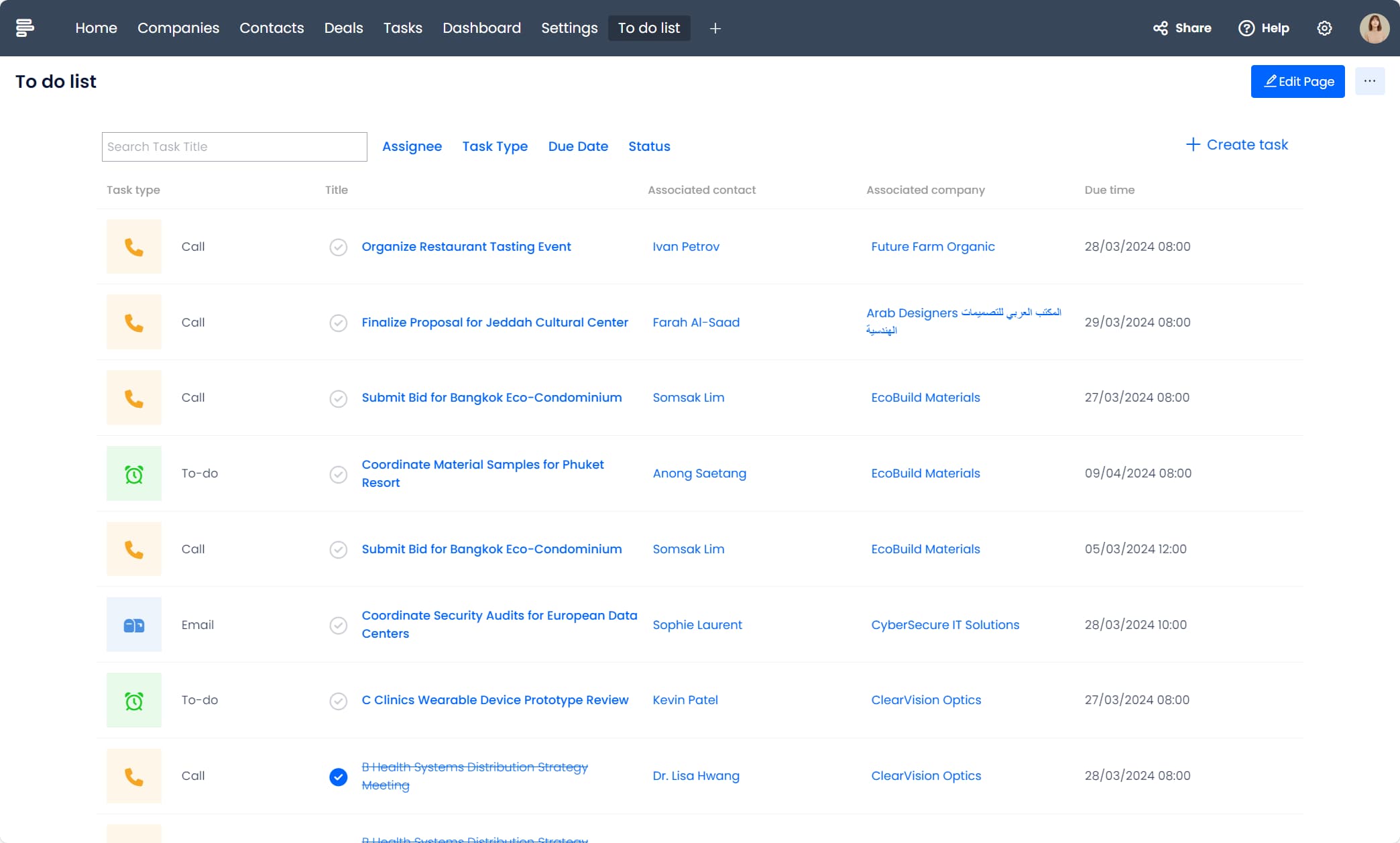Switch to Tasks tab
Screen dimensions: 1400x843
(403, 28)
